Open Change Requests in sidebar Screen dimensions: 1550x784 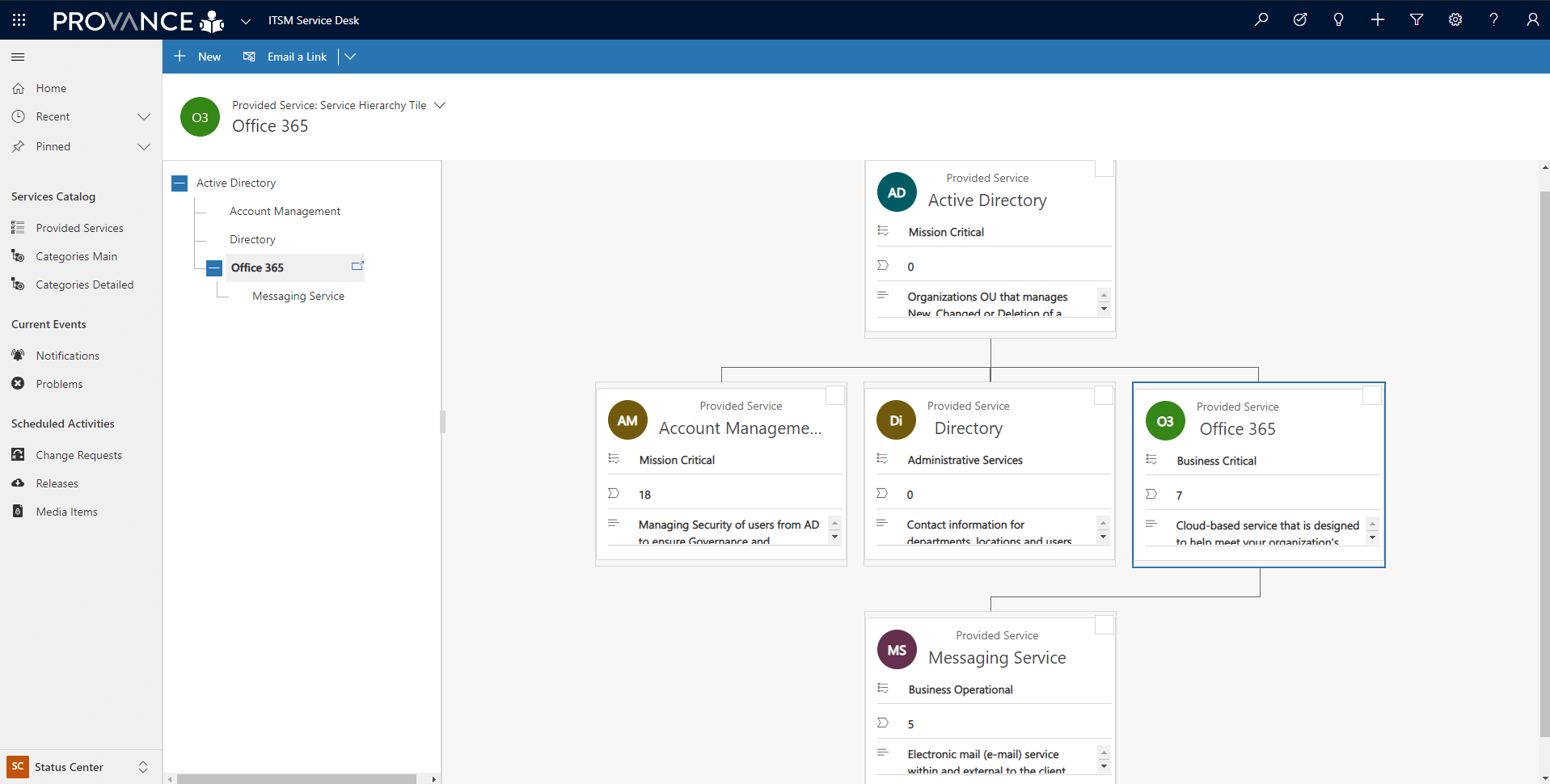pyautogui.click(x=81, y=455)
